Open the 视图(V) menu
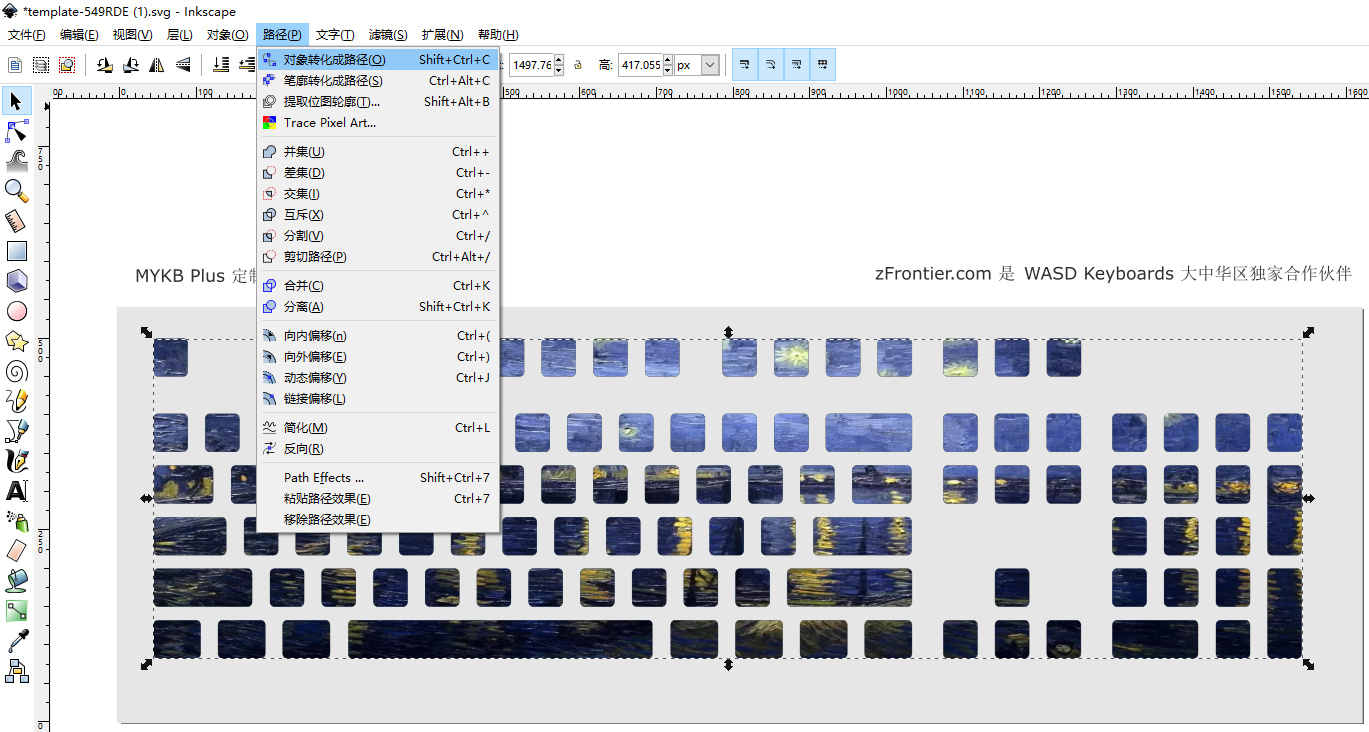Screen dimensions: 1369x732 [132, 35]
